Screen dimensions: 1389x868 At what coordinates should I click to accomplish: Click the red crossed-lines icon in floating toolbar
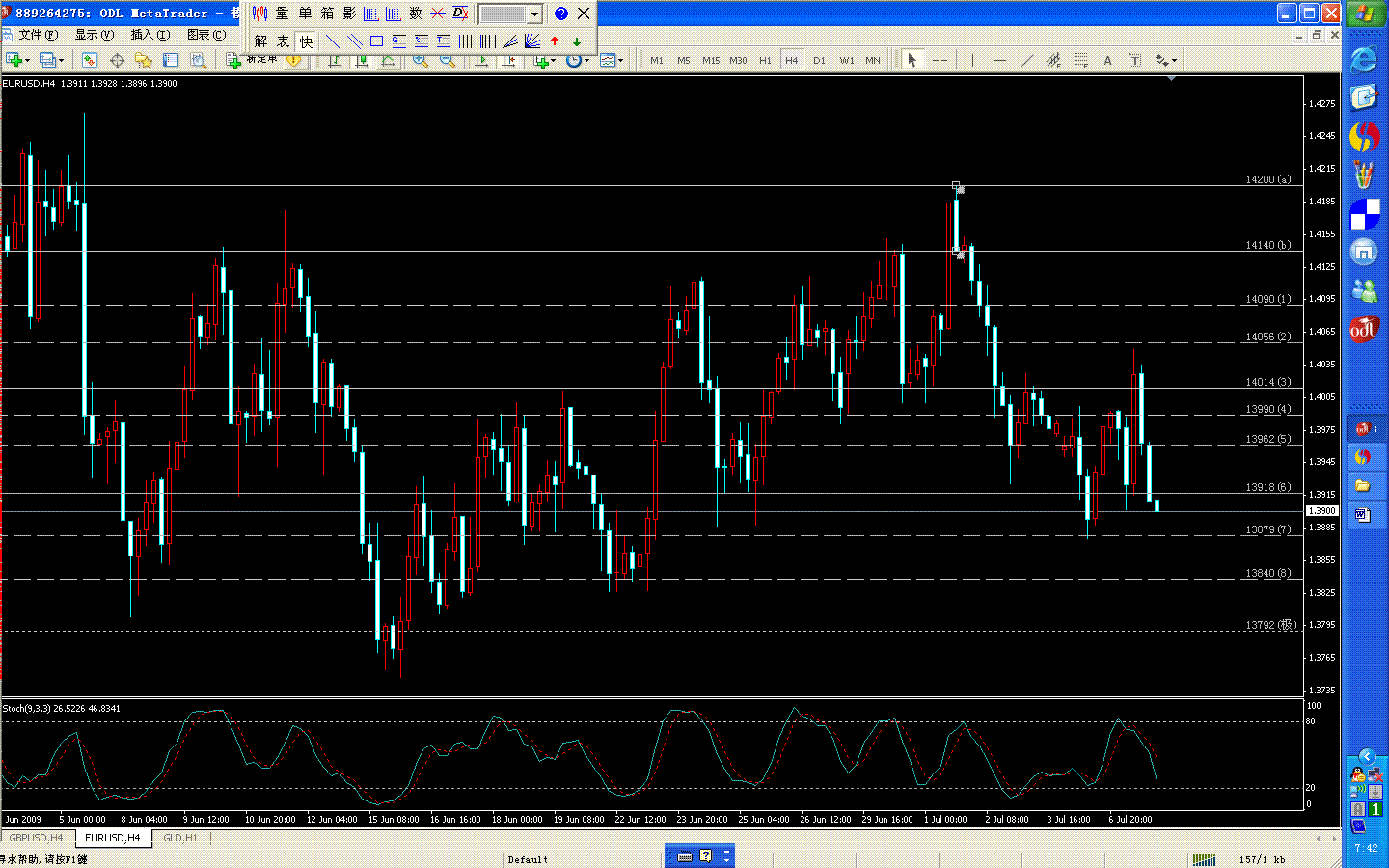point(438,14)
